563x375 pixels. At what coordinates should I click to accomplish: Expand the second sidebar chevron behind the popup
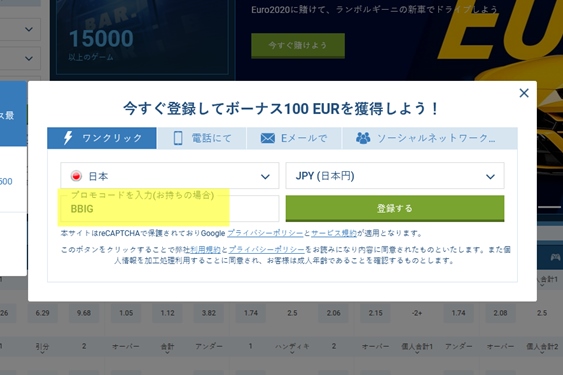[x=29, y=58]
